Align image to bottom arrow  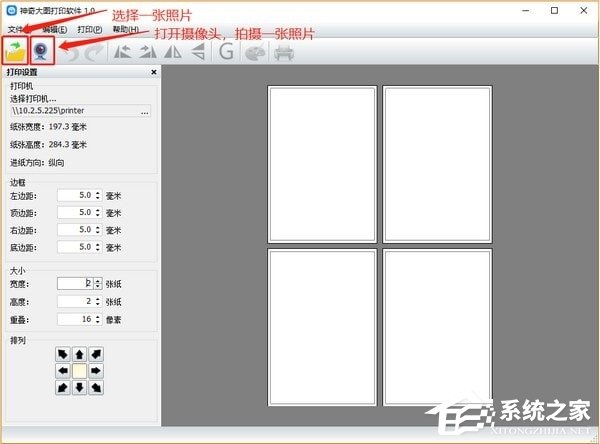tap(79, 388)
